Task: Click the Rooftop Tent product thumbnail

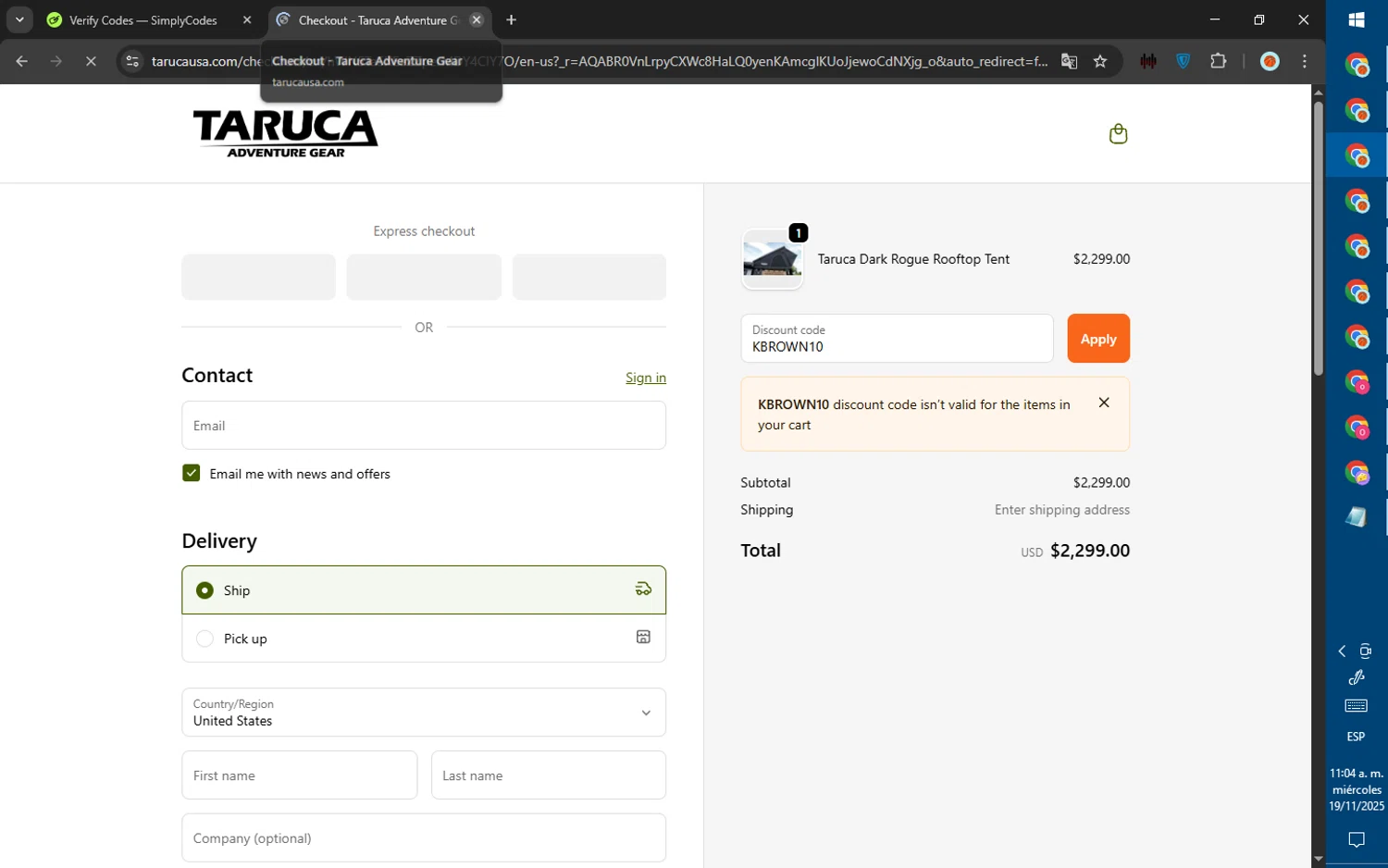Action: 773,259
